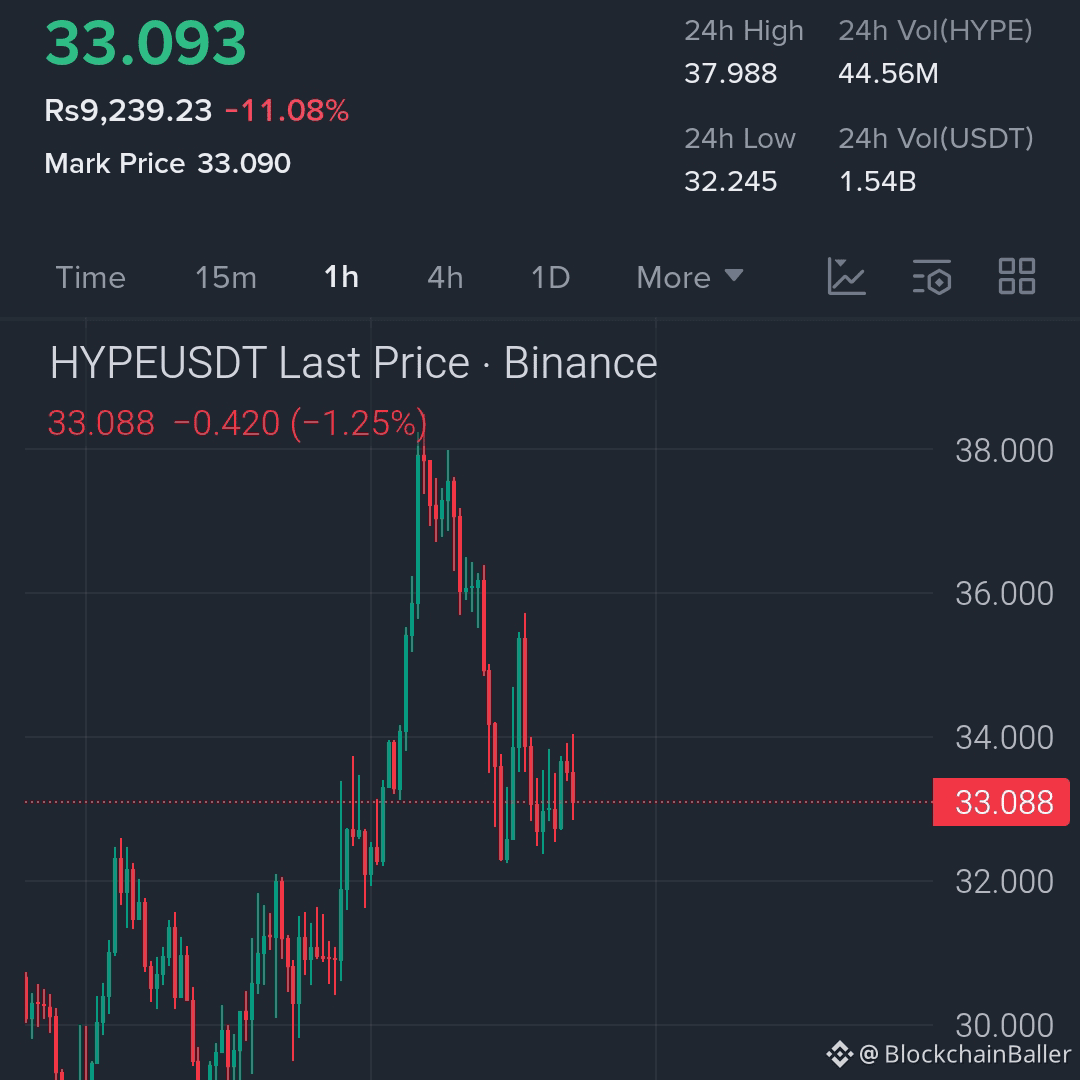Click the -11.08% change percentage

coord(287,110)
